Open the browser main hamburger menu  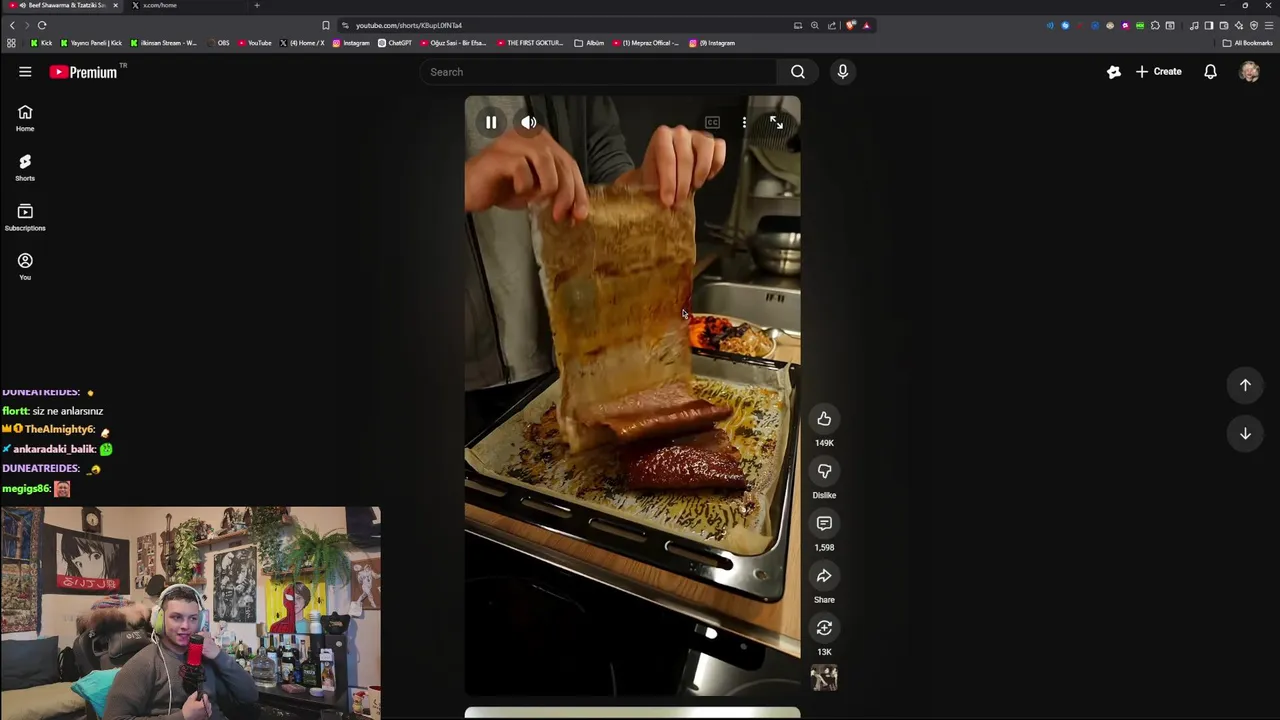pos(1269,25)
